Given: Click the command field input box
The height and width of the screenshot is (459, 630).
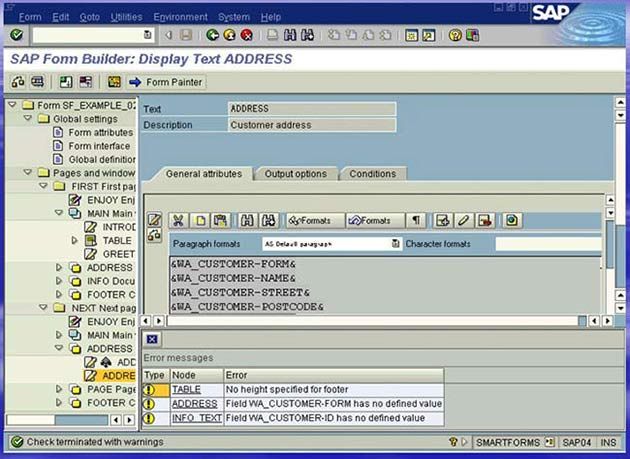Looking at the screenshot, I should pyautogui.click(x=93, y=35).
